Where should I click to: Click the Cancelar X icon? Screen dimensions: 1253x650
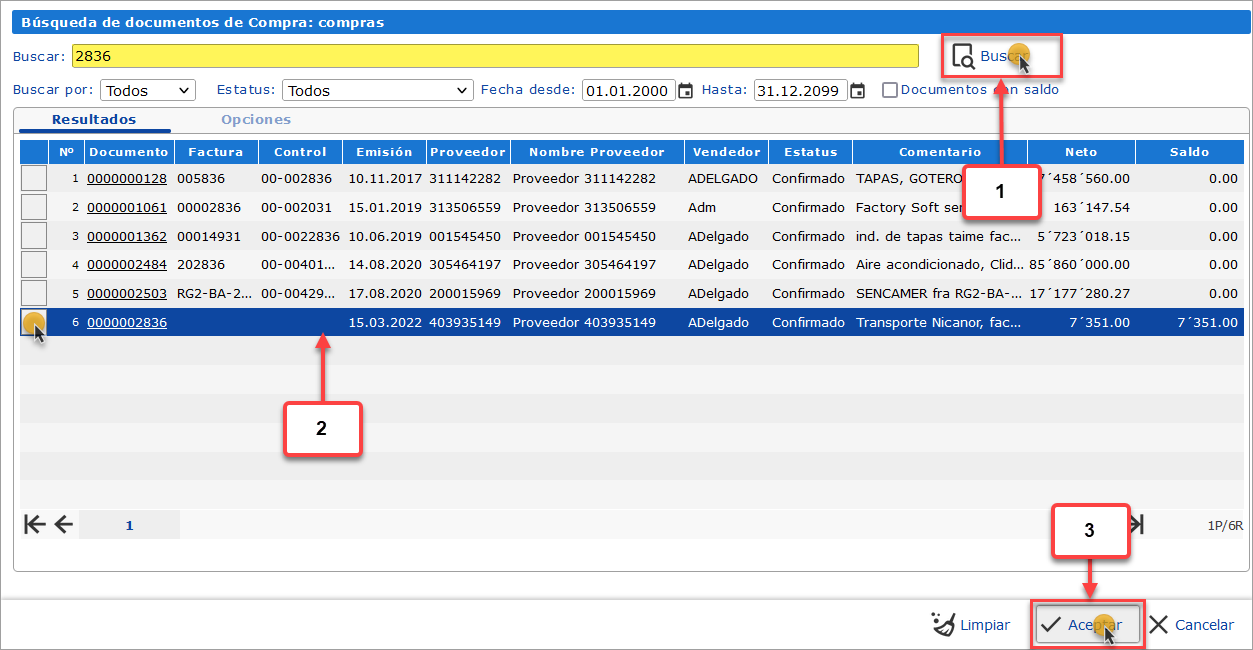pos(1158,625)
